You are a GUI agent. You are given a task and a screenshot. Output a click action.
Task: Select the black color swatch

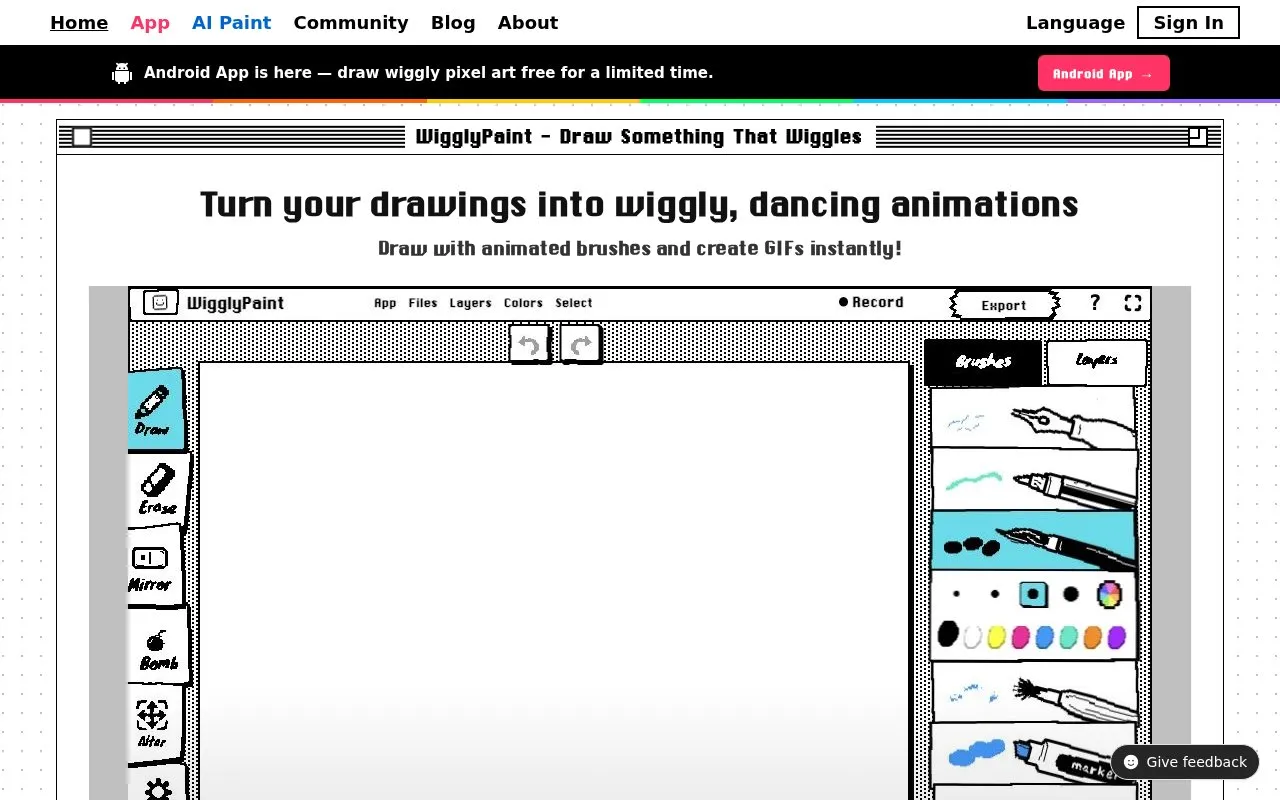(948, 634)
